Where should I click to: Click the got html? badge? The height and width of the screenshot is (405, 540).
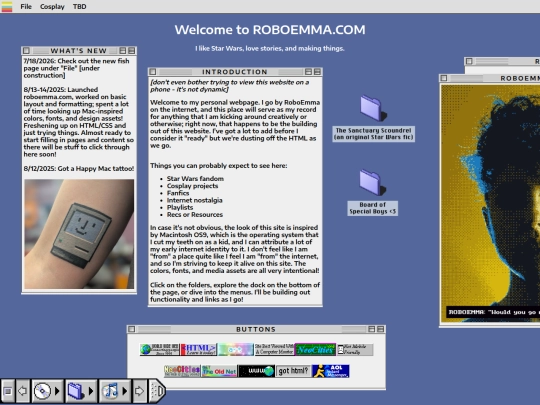point(293,371)
